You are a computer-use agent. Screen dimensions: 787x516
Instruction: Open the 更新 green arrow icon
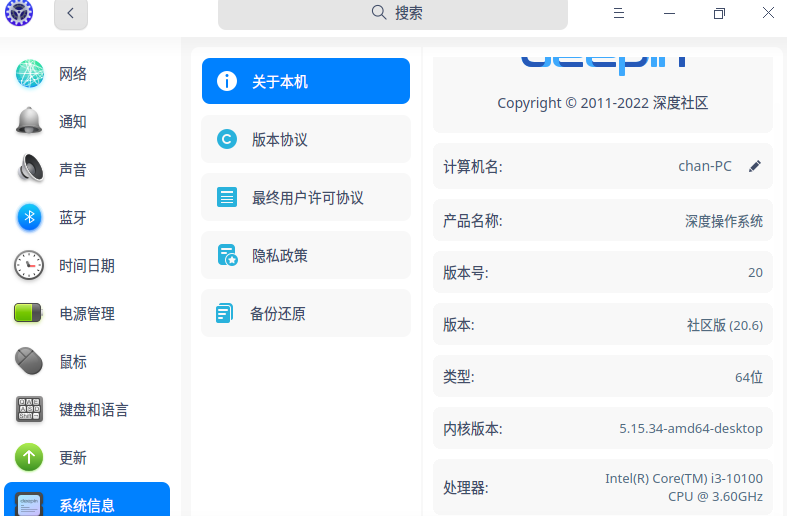pos(29,457)
